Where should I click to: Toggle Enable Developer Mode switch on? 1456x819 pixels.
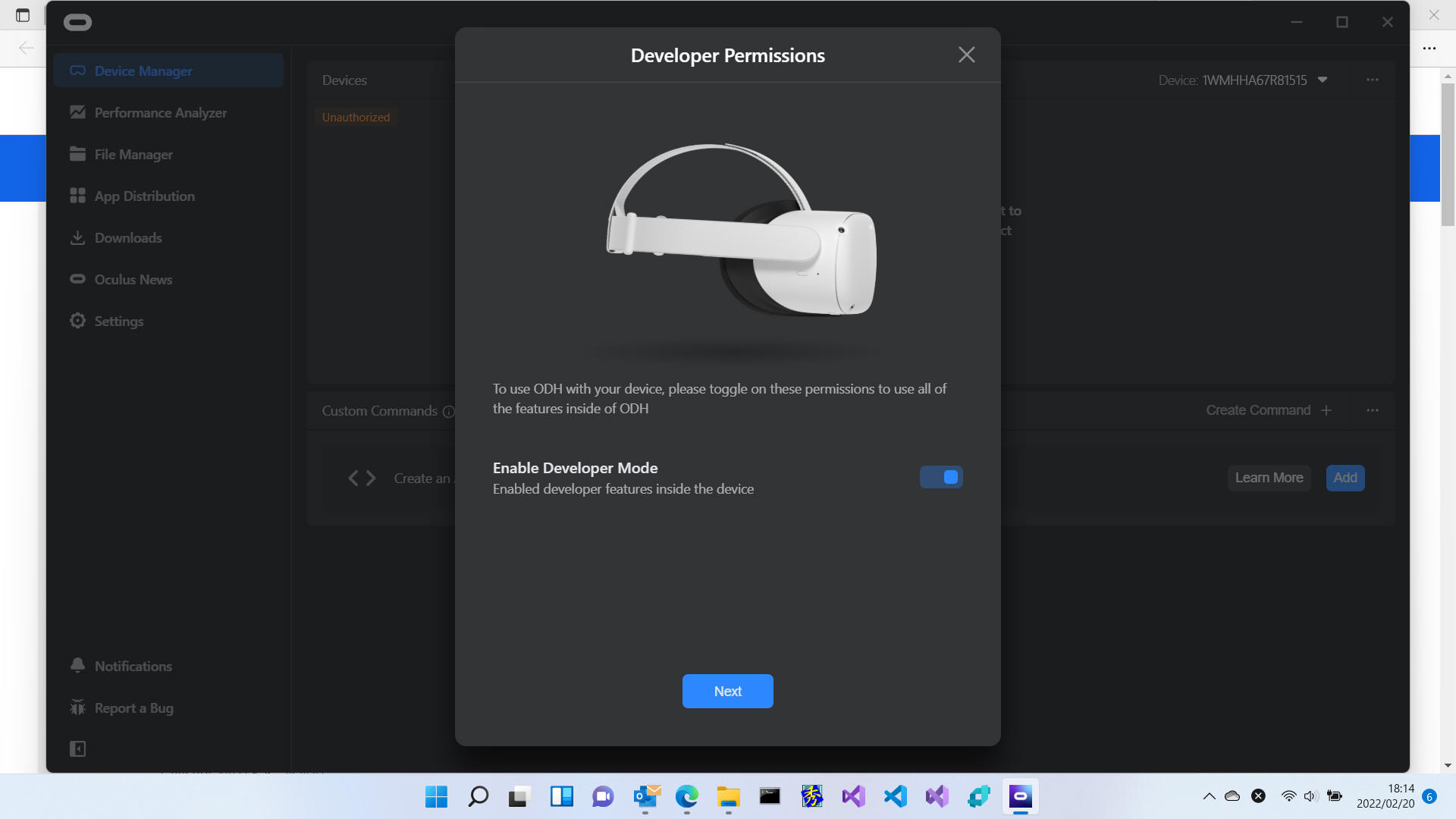(x=940, y=477)
